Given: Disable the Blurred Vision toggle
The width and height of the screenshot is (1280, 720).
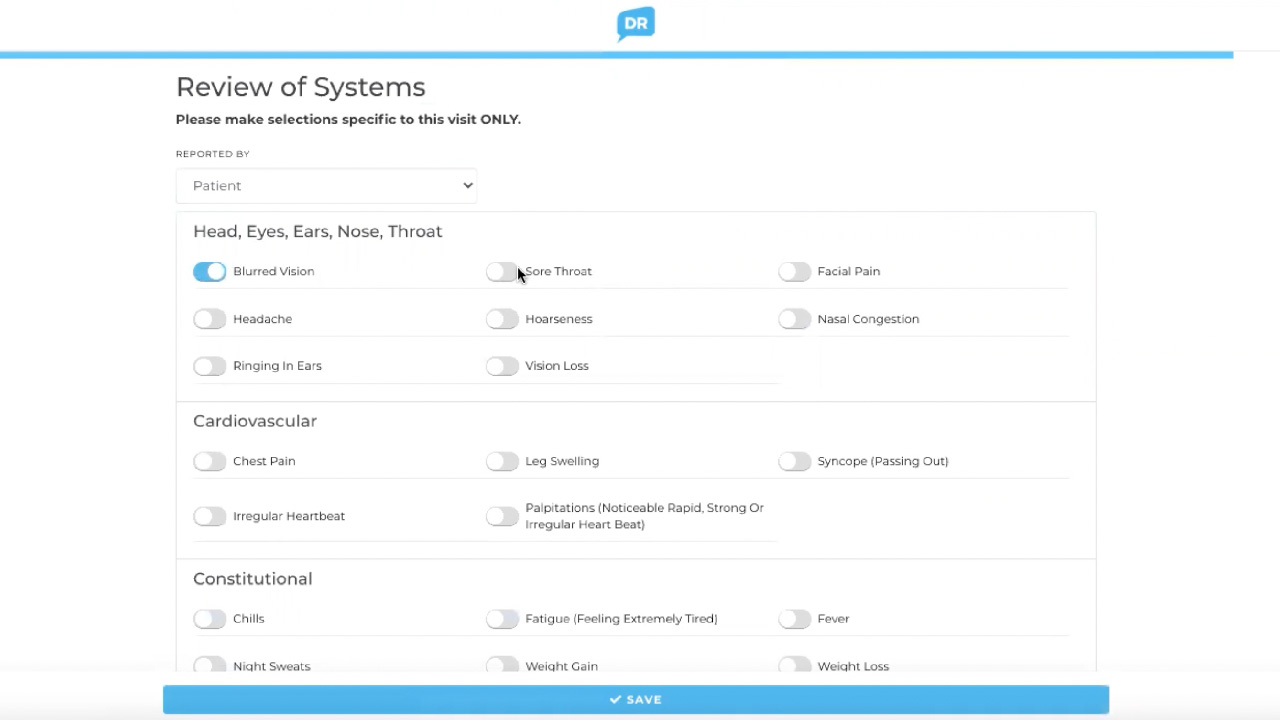Looking at the screenshot, I should pyautogui.click(x=210, y=272).
